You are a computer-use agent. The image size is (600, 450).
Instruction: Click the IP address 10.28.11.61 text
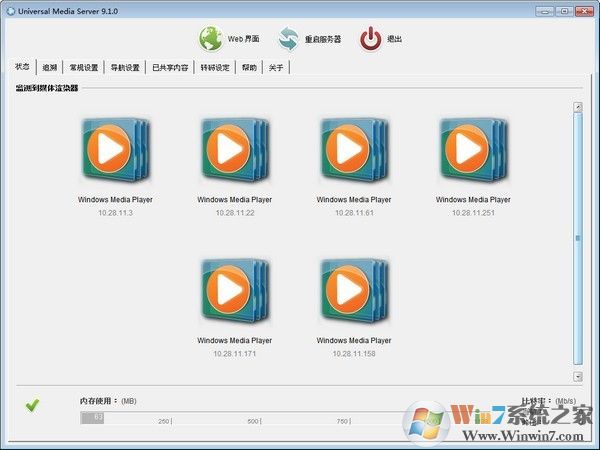354,213
